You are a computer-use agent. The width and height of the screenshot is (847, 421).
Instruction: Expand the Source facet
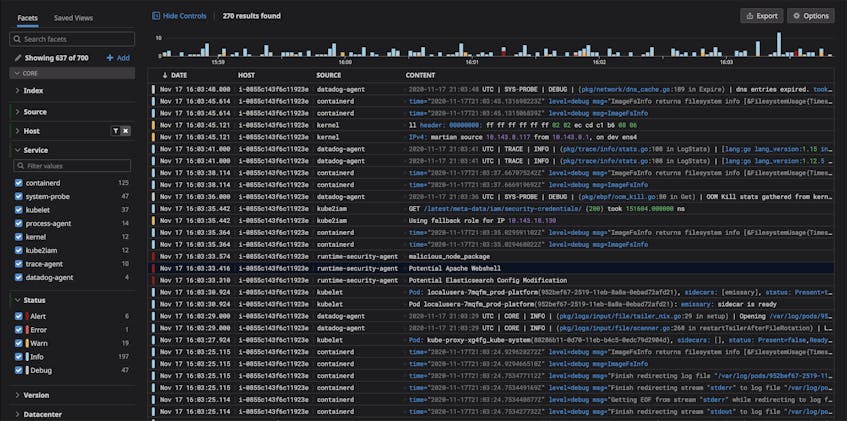tap(17, 112)
